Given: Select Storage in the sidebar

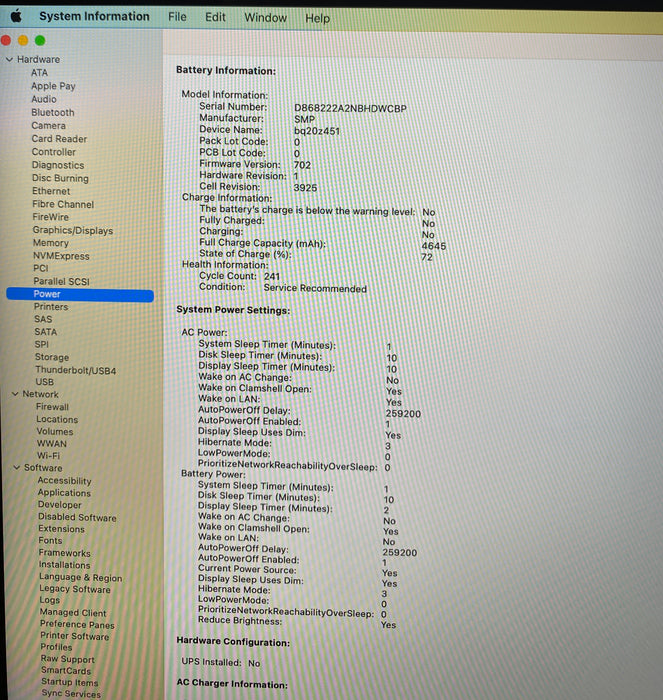Looking at the screenshot, I should (x=52, y=357).
